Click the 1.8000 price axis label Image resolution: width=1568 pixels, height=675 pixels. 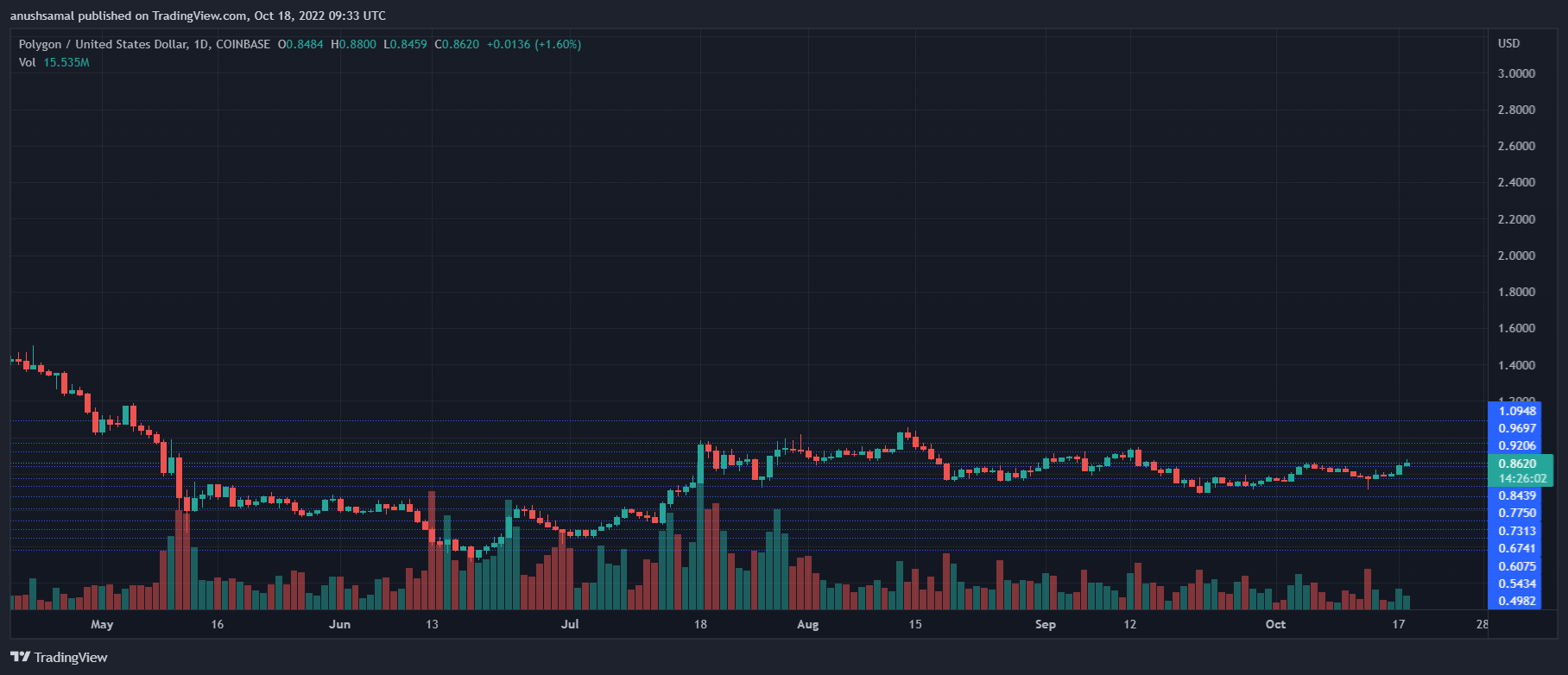pos(1516,292)
